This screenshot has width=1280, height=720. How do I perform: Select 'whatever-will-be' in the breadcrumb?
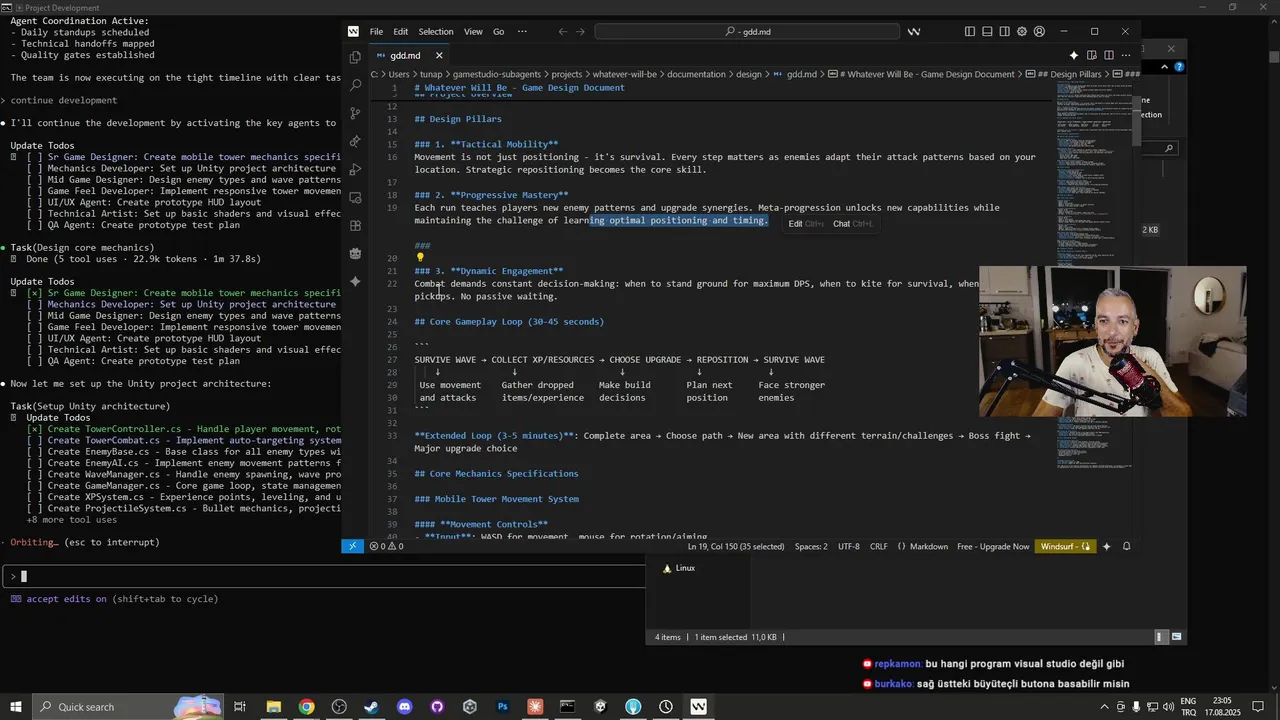click(624, 74)
